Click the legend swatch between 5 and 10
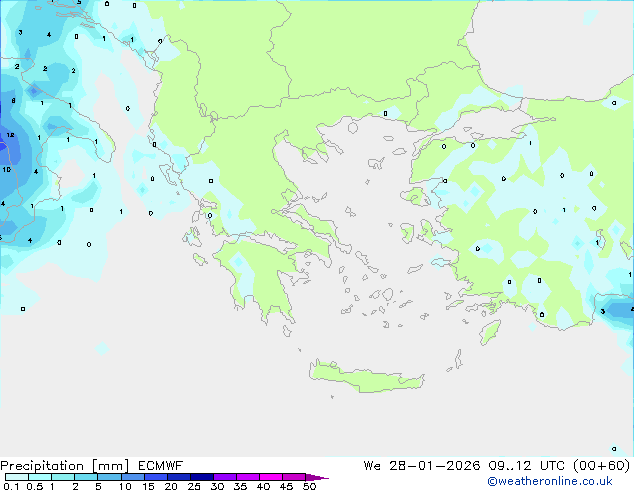 [x=109, y=477]
